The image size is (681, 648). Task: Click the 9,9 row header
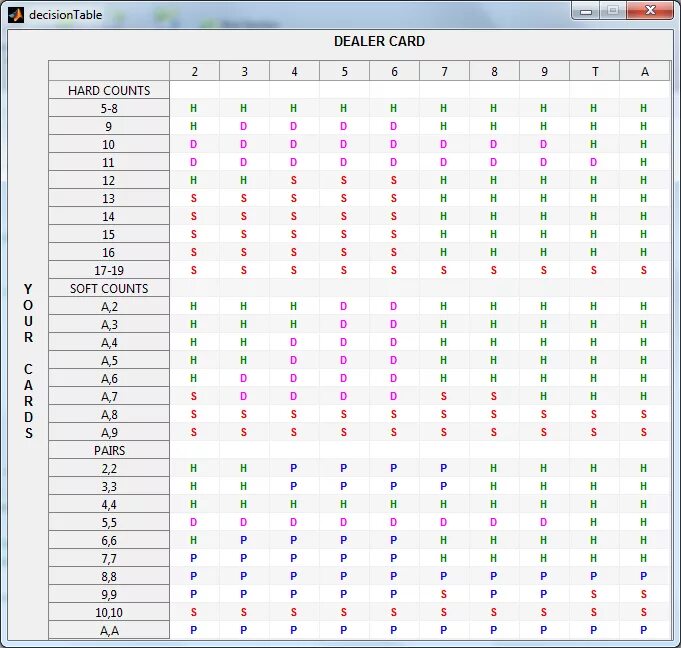pyautogui.click(x=109, y=595)
